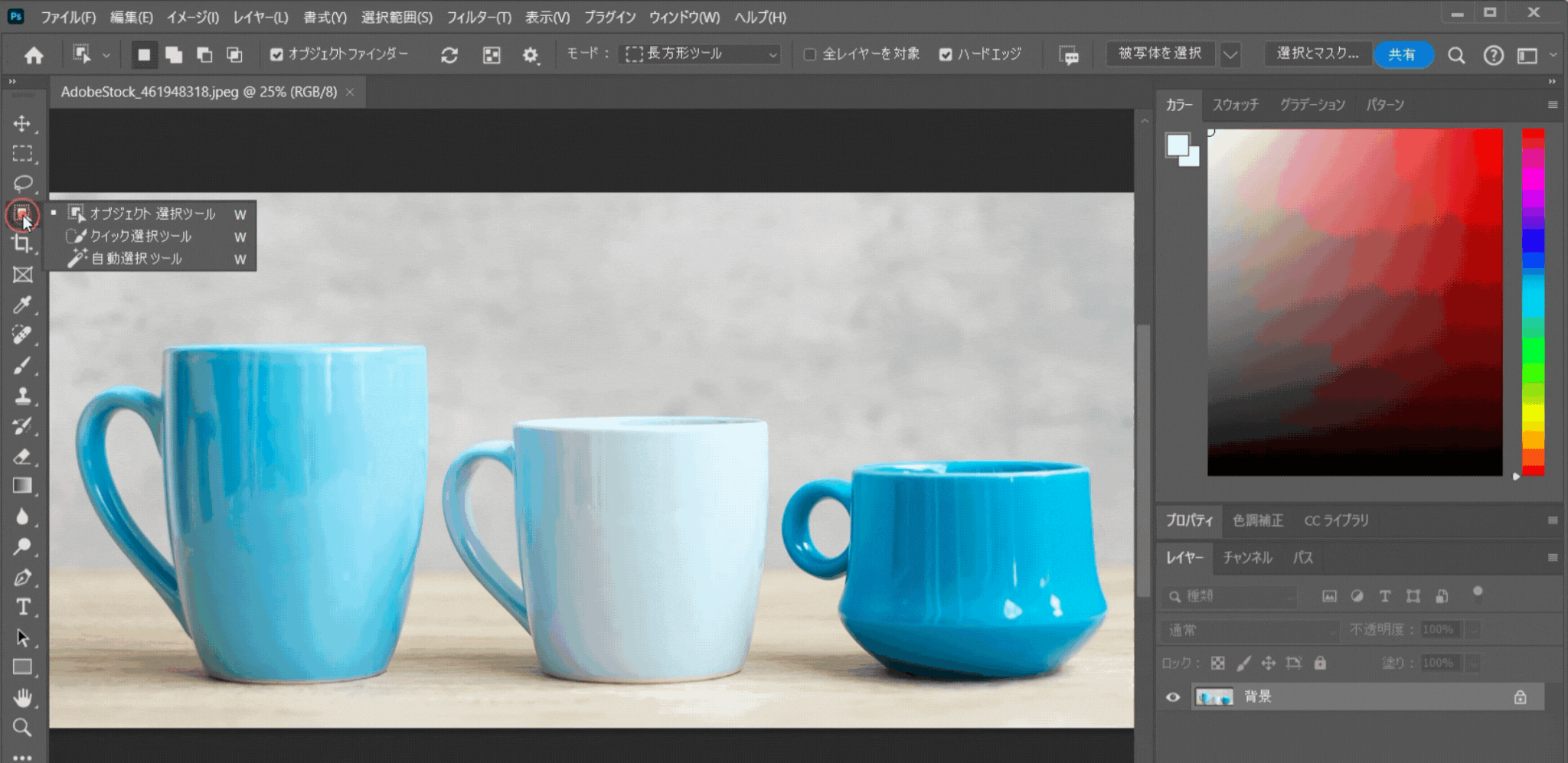
Task: Hide the 背景 layer with eye icon
Action: coord(1172,697)
